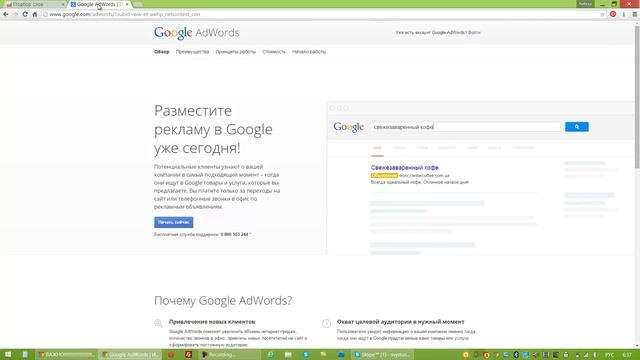This screenshot has width=640, height=360.
Task: Open the Начало работы navigation item
Action: 309,52
